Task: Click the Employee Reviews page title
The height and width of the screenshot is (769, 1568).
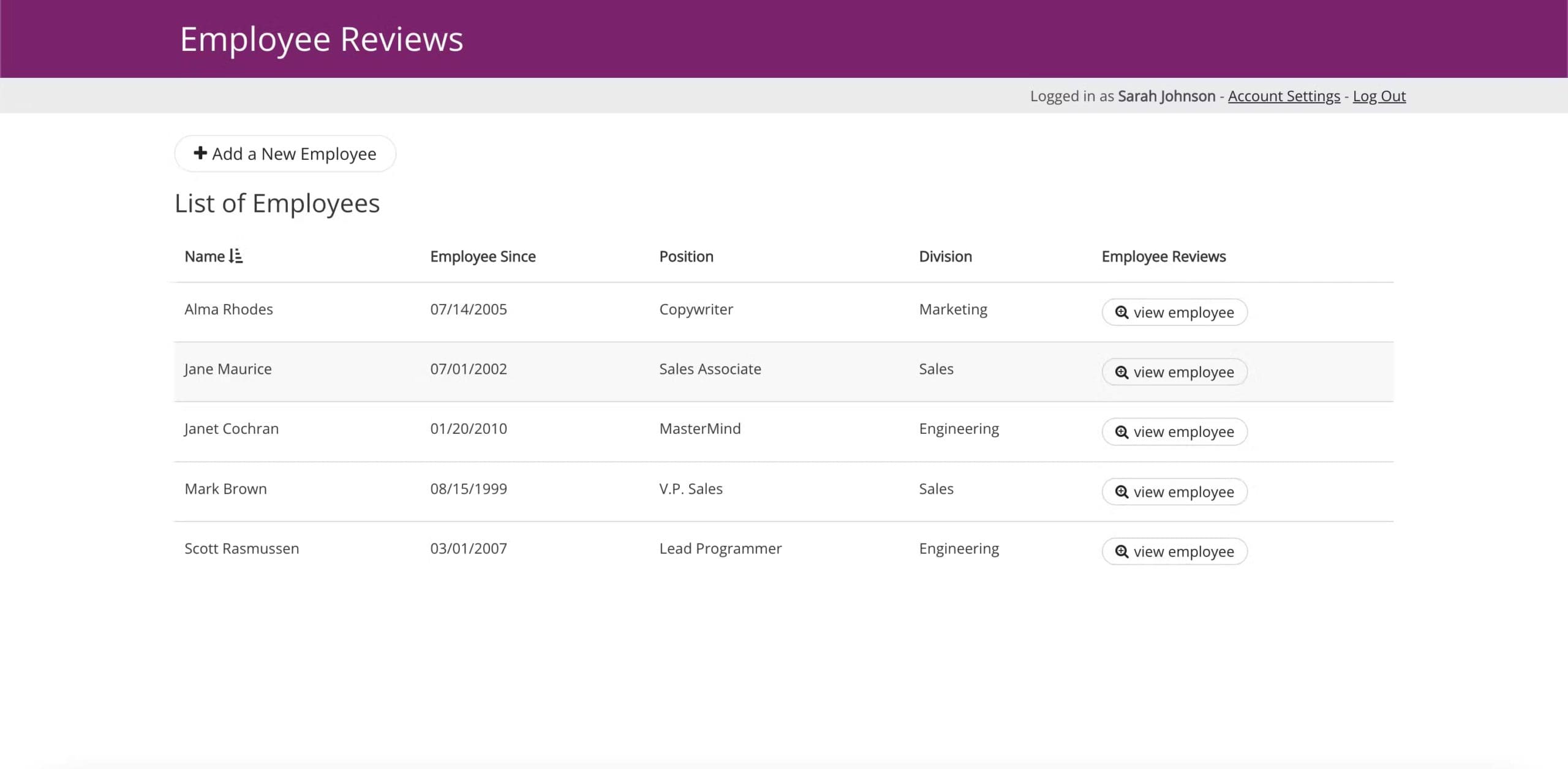Action: [x=321, y=39]
